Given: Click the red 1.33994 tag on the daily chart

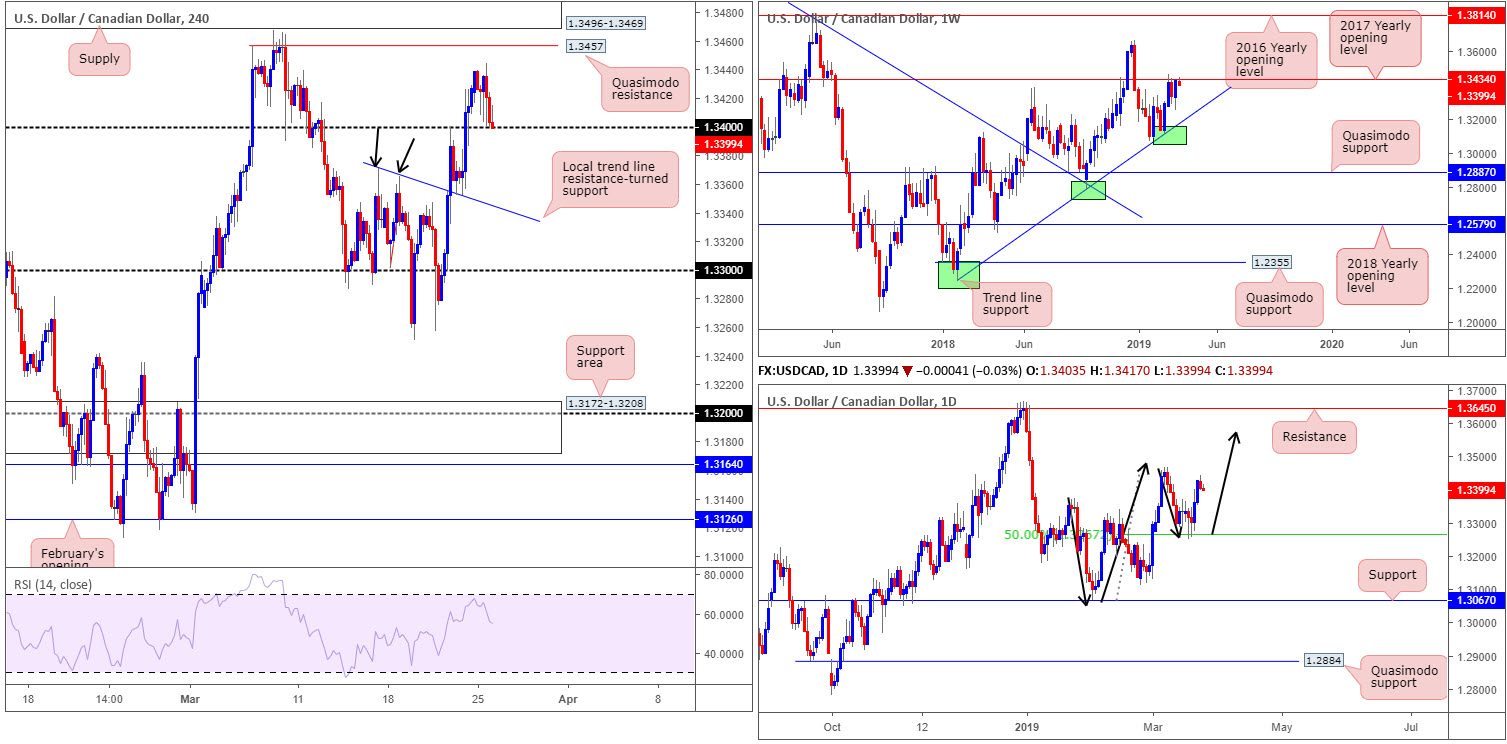Looking at the screenshot, I should [x=1476, y=490].
